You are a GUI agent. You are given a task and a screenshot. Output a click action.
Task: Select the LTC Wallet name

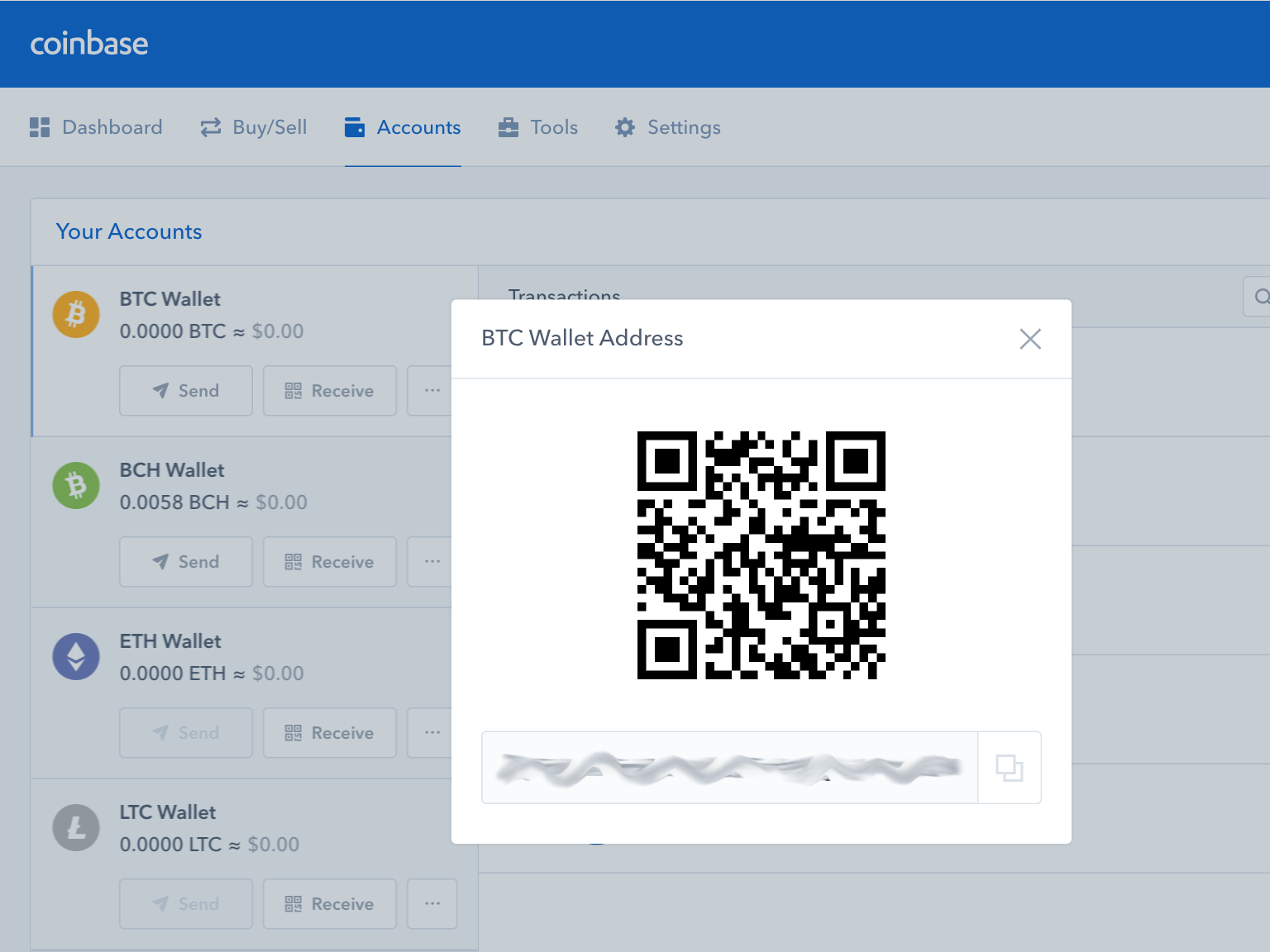[x=168, y=812]
